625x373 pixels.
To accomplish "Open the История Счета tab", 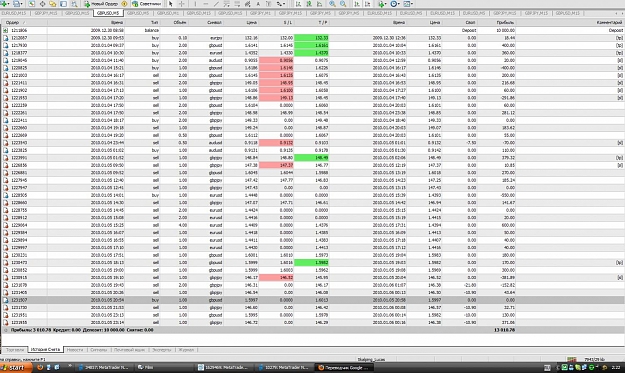I will tap(45, 349).
